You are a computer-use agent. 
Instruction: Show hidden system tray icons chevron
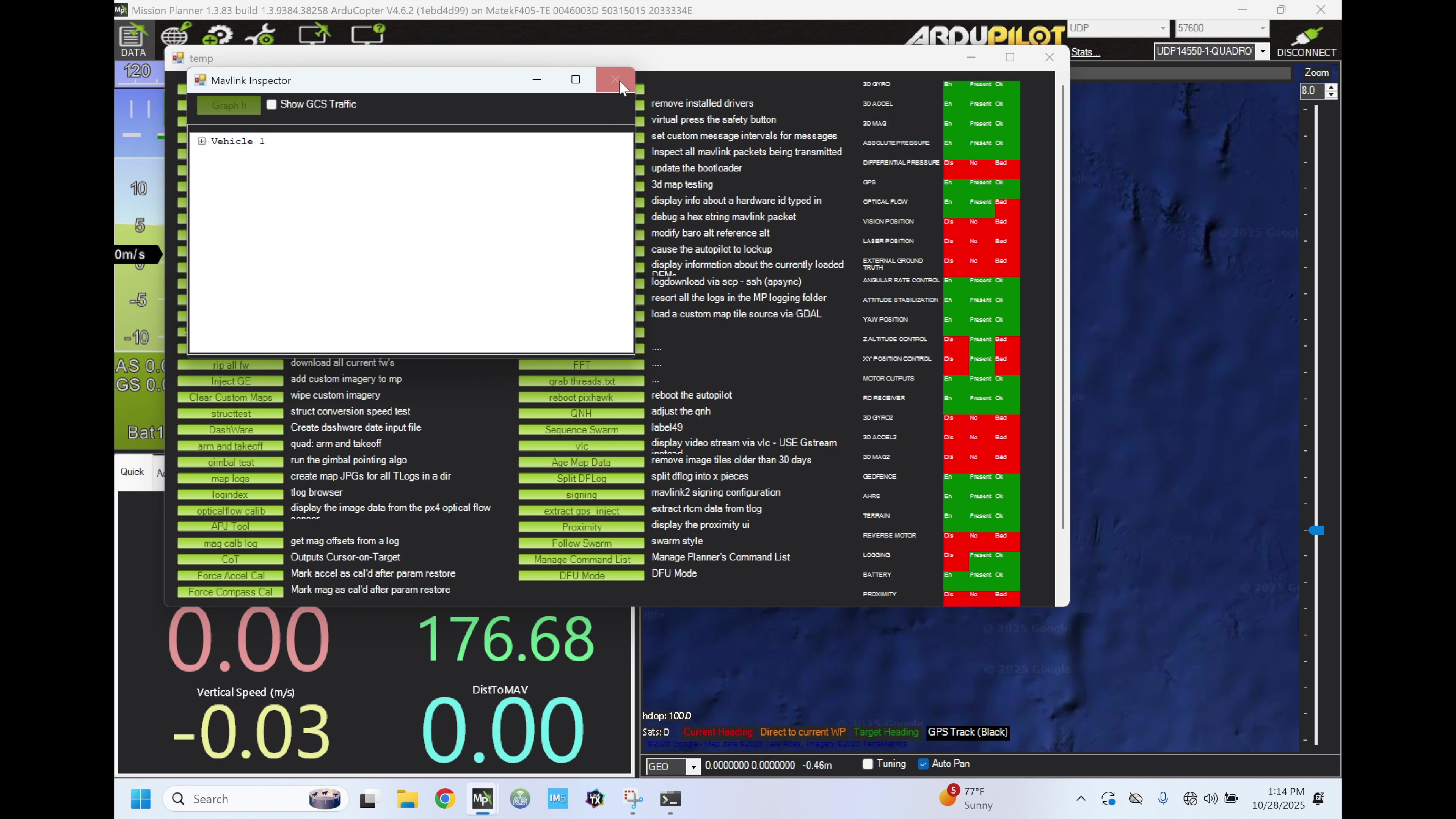point(1081,799)
